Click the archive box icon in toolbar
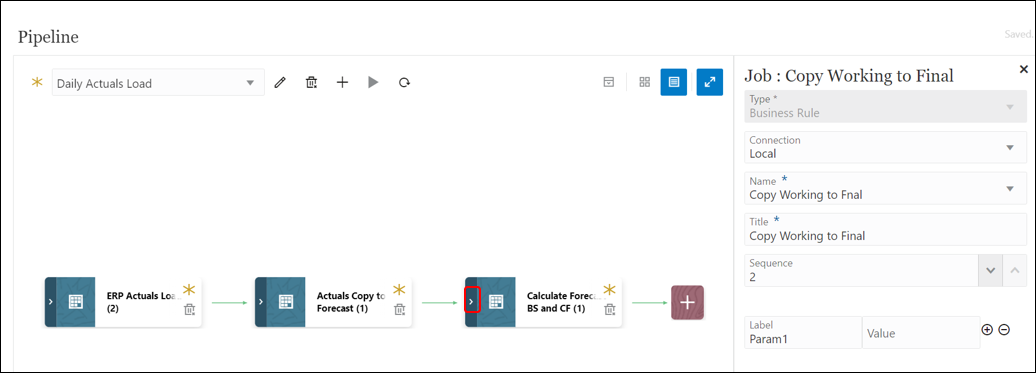Image resolution: width=1036 pixels, height=373 pixels. pyautogui.click(x=609, y=82)
